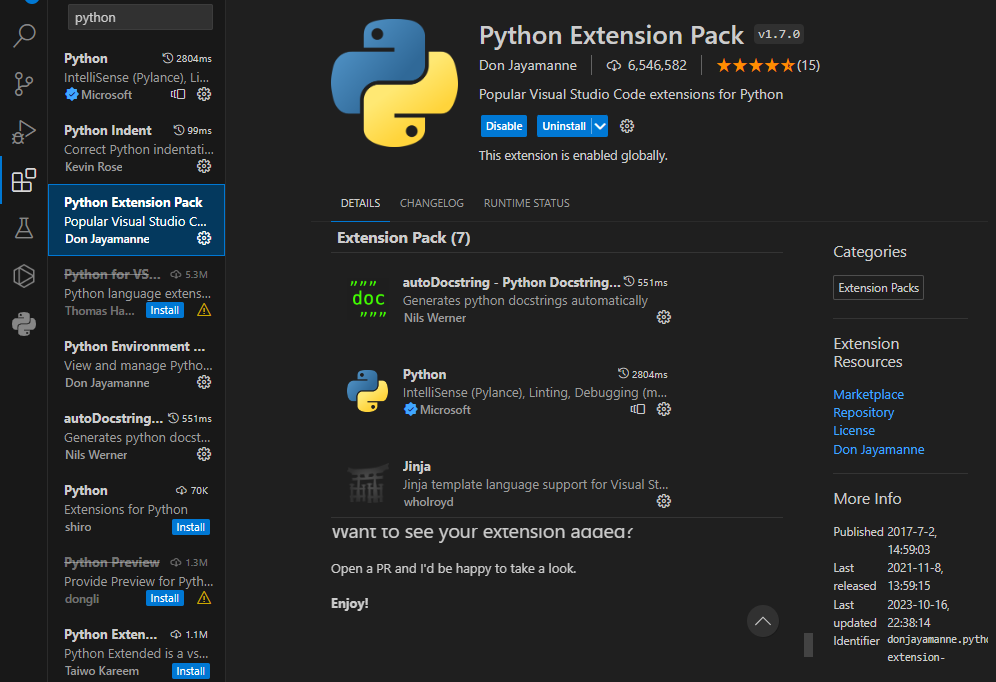
Task: Click the gear icon next to the Uninstall button
Action: (x=626, y=126)
